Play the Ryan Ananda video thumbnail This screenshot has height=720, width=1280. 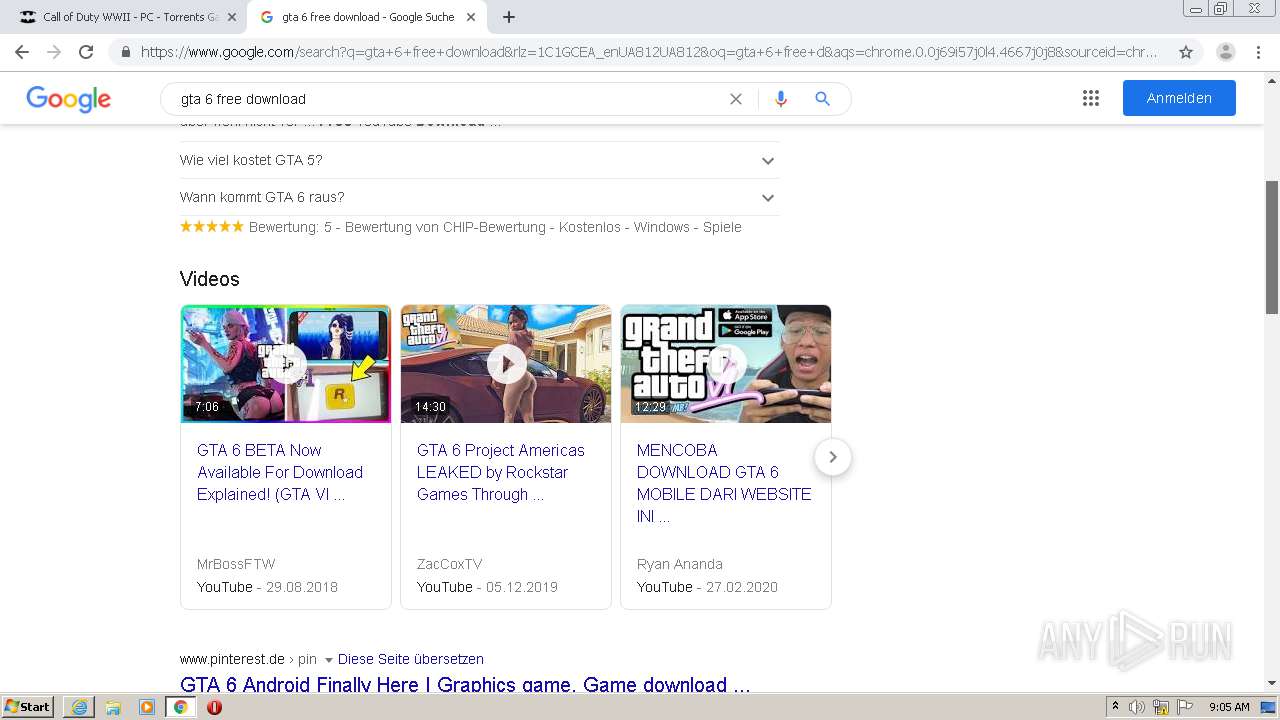pyautogui.click(x=726, y=364)
